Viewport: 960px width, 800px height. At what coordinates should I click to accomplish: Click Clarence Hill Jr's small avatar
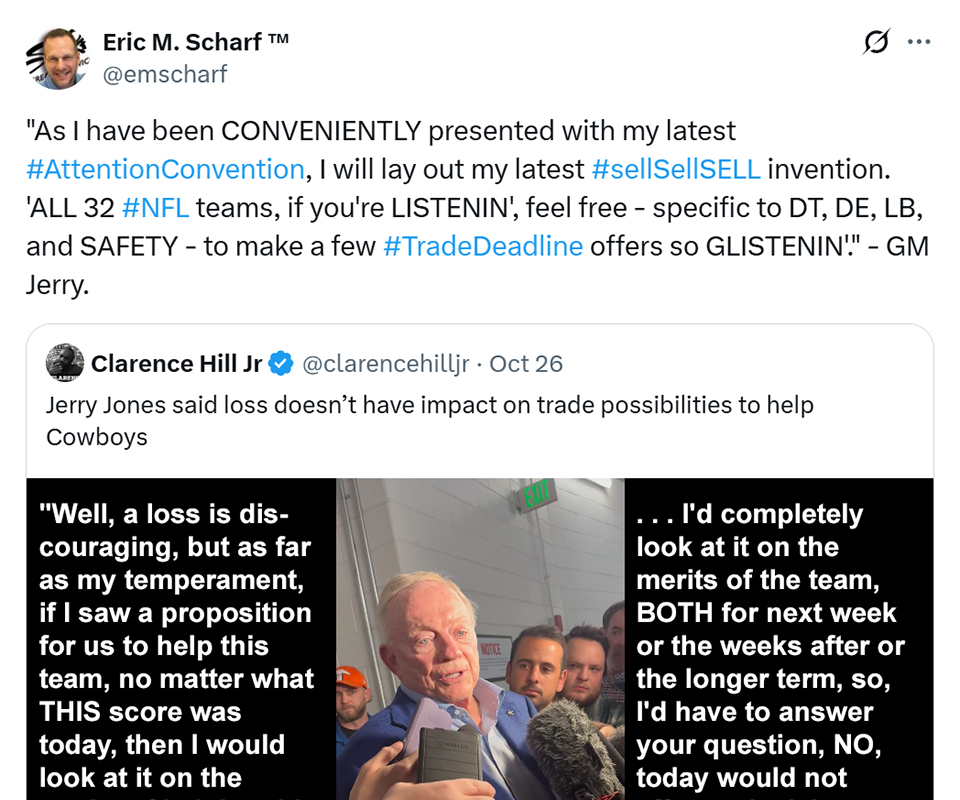click(65, 363)
